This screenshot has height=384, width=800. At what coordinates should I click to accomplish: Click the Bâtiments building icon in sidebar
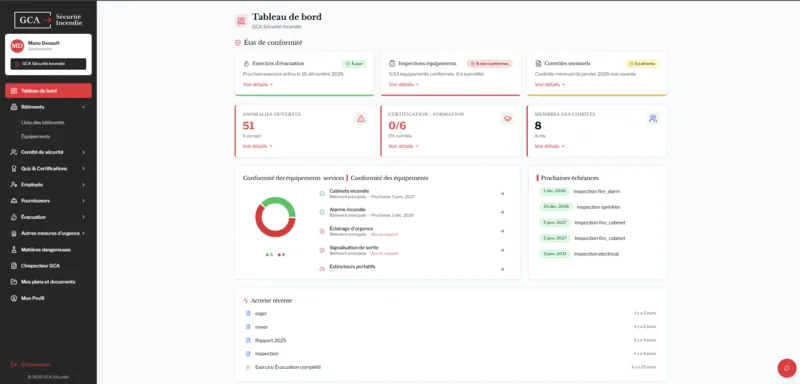click(14, 107)
